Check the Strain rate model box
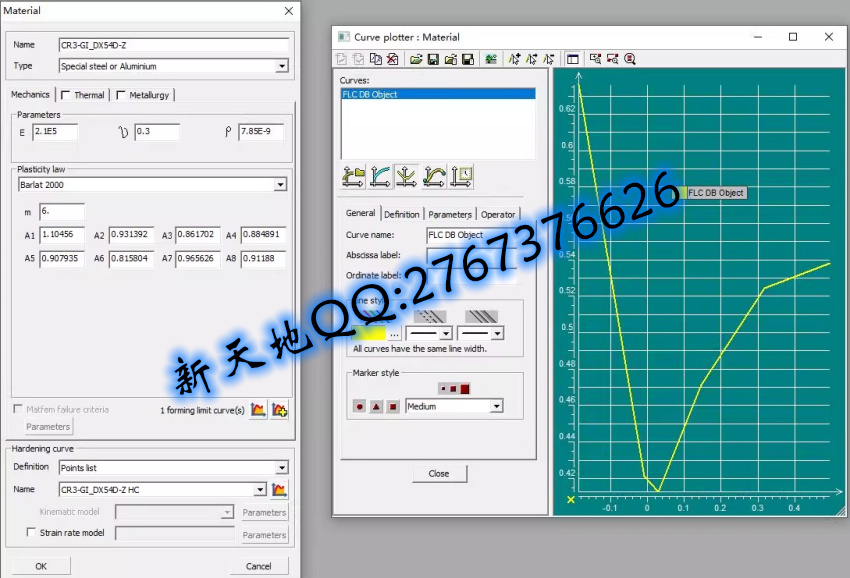 [31, 533]
